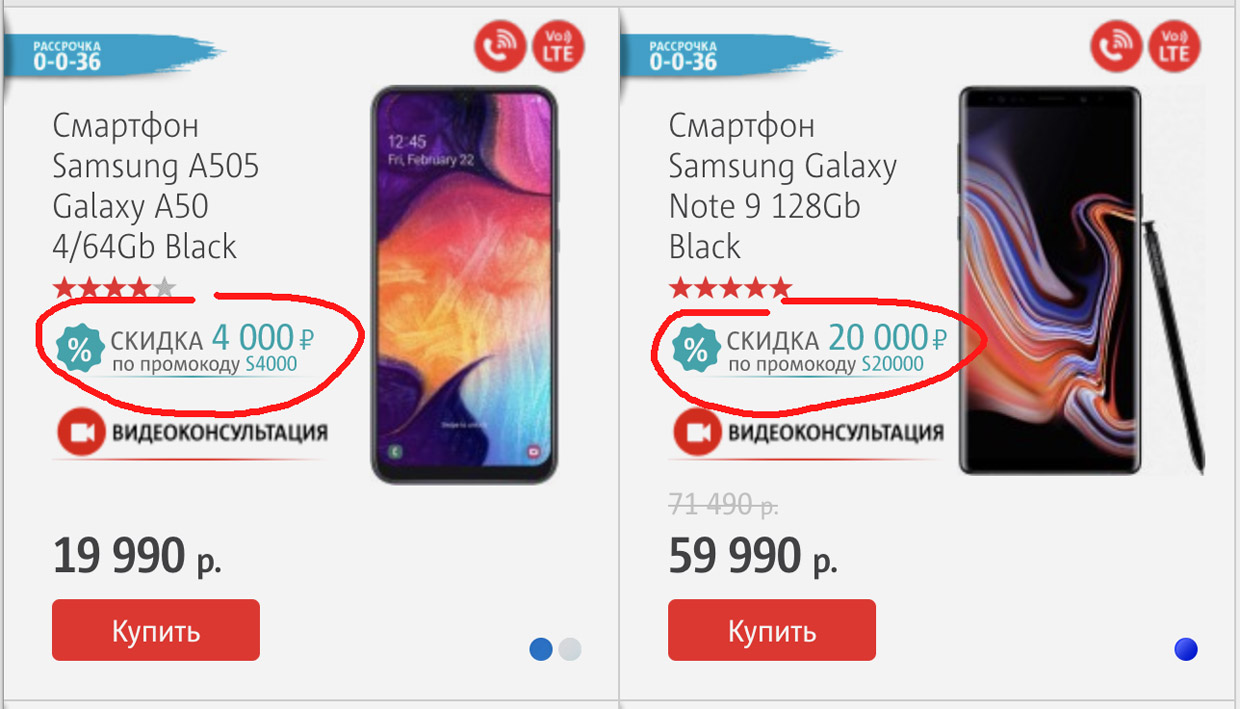Open video consultation camera icon on A50 card
Image resolution: width=1240 pixels, height=709 pixels.
[x=80, y=433]
